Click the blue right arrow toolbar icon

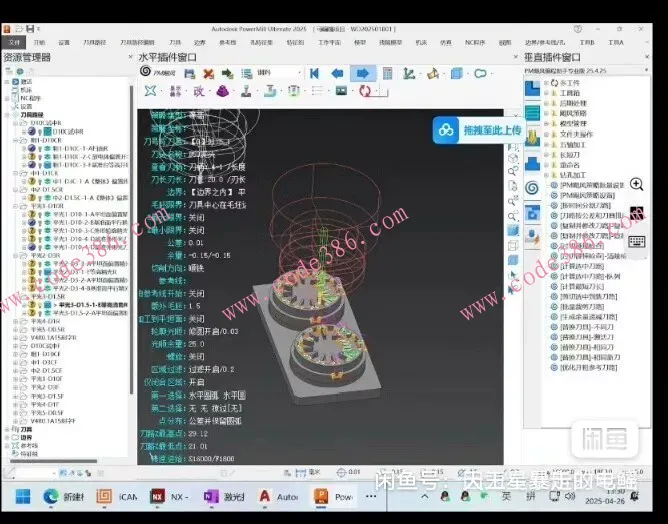363,73
